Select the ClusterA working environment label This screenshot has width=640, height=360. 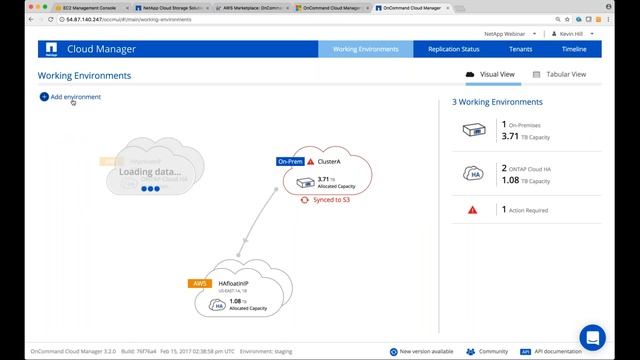pos(329,162)
